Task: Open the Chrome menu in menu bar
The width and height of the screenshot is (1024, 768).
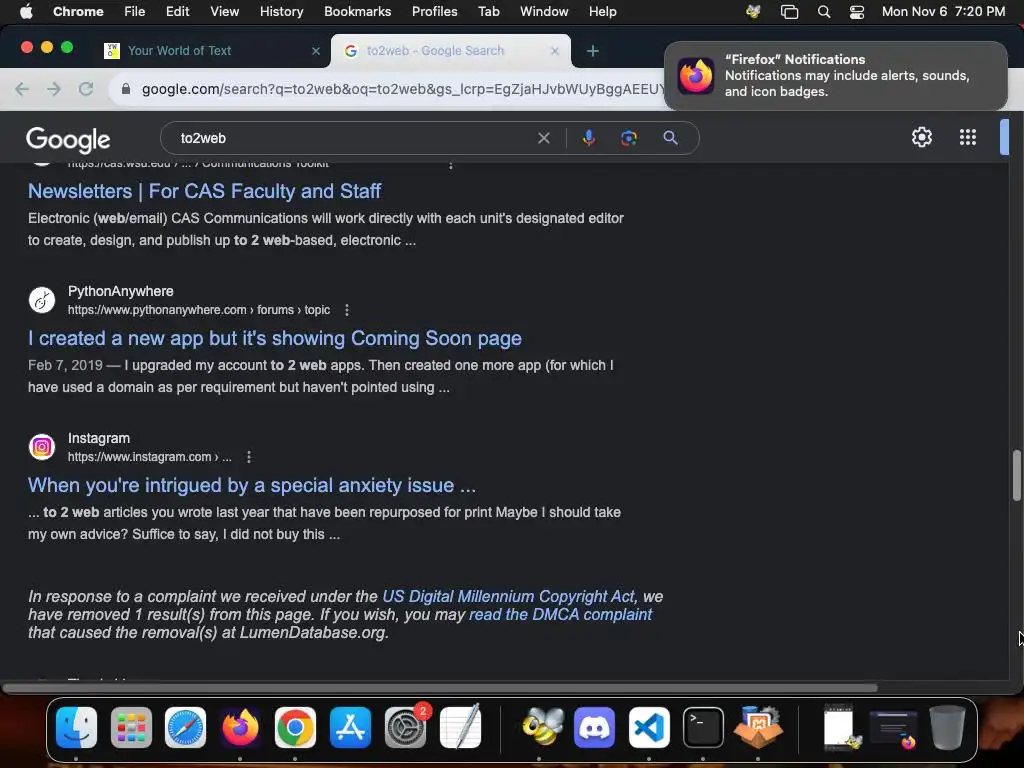Action: pos(78,11)
